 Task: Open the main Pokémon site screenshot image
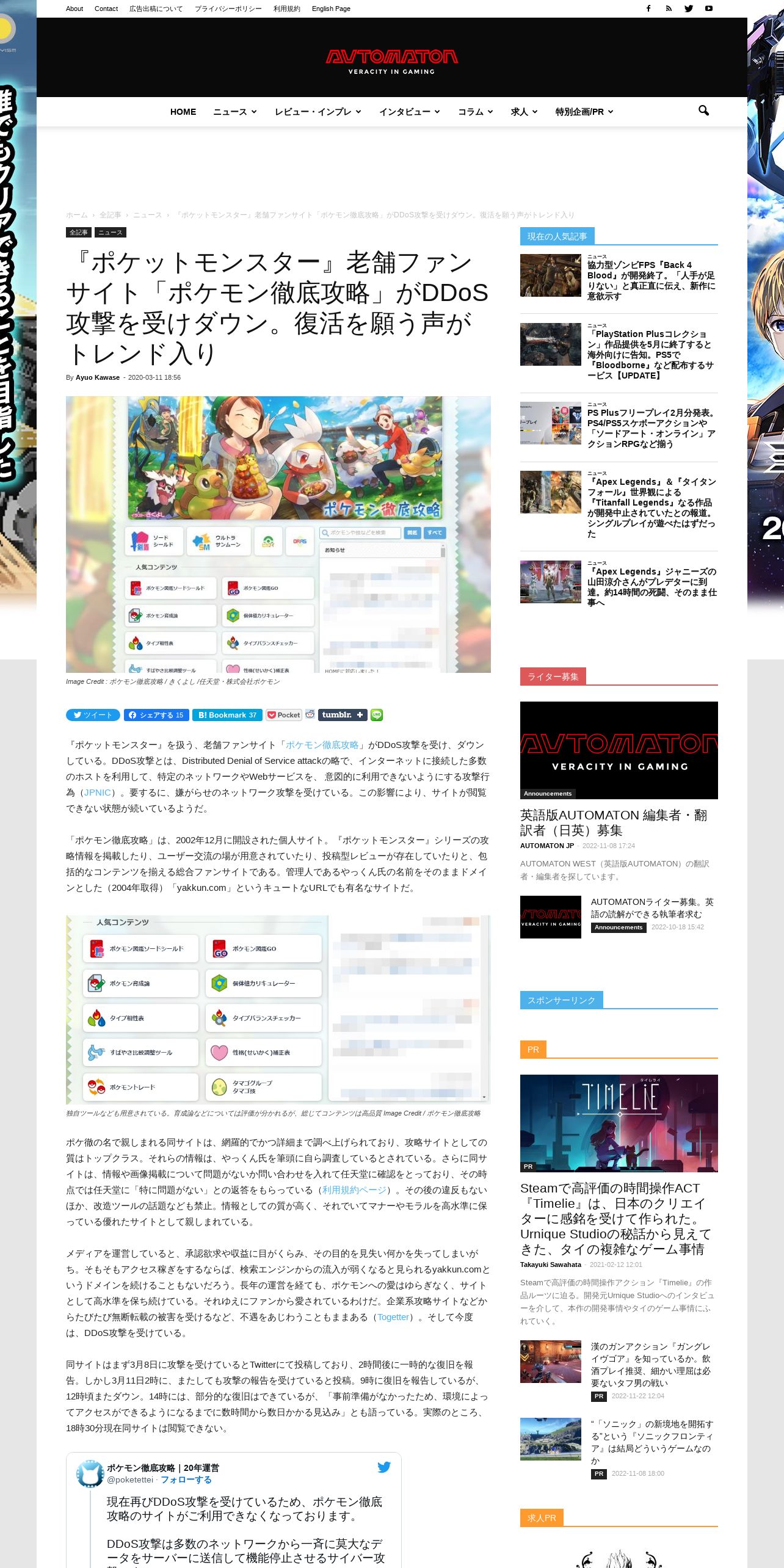(278, 534)
